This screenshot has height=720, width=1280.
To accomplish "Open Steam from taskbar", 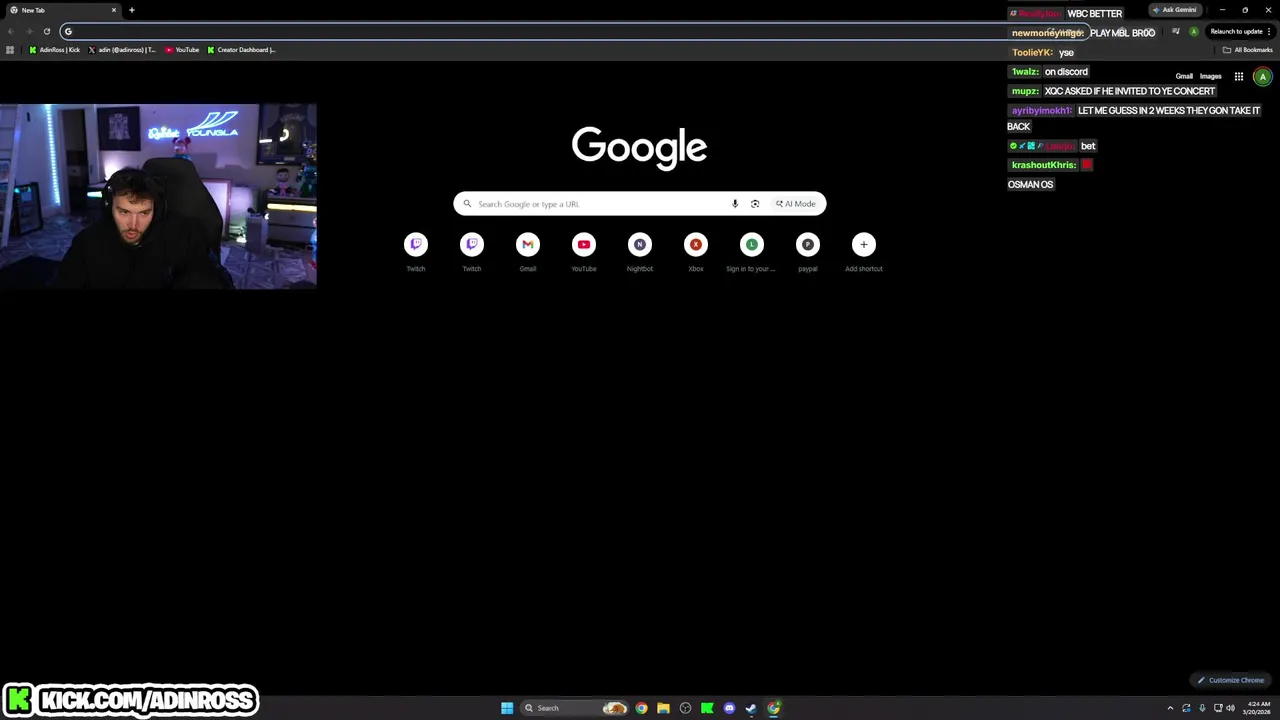I will tap(751, 708).
